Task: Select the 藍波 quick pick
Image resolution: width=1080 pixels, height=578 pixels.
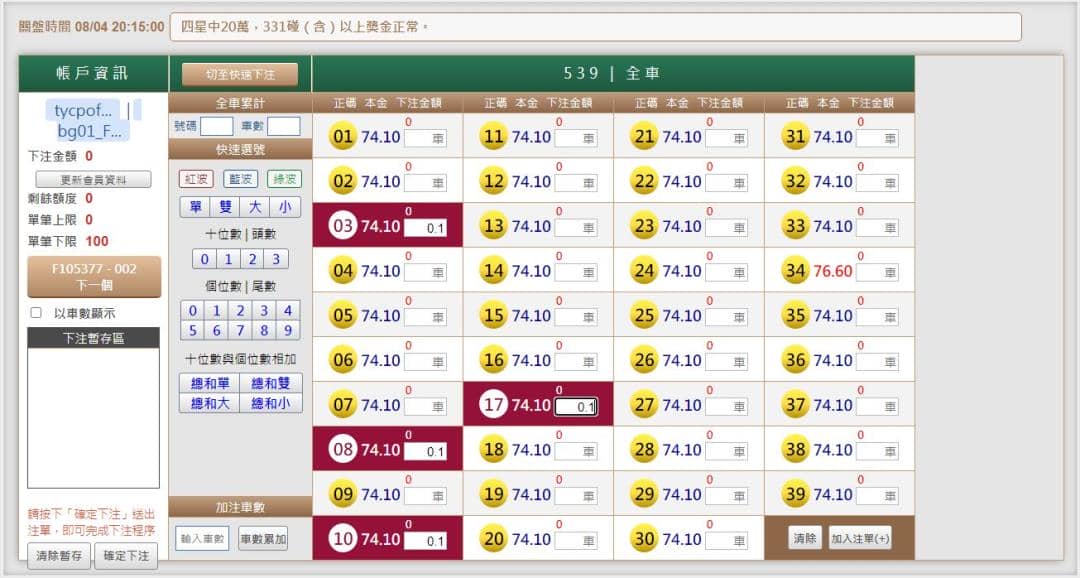Action: (x=240, y=179)
